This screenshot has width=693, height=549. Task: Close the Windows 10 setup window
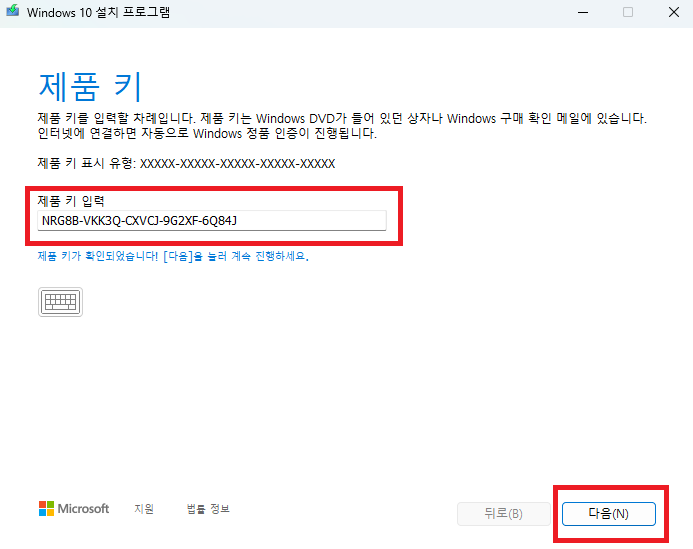(674, 12)
